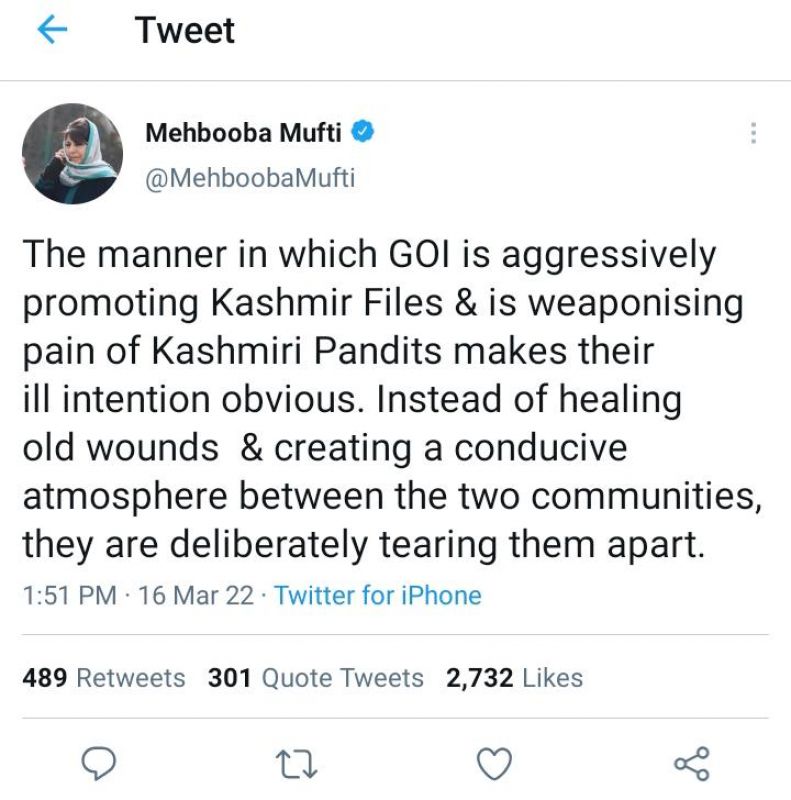Go back using the left arrow
Screen dimensions: 791x800
[x=51, y=31]
